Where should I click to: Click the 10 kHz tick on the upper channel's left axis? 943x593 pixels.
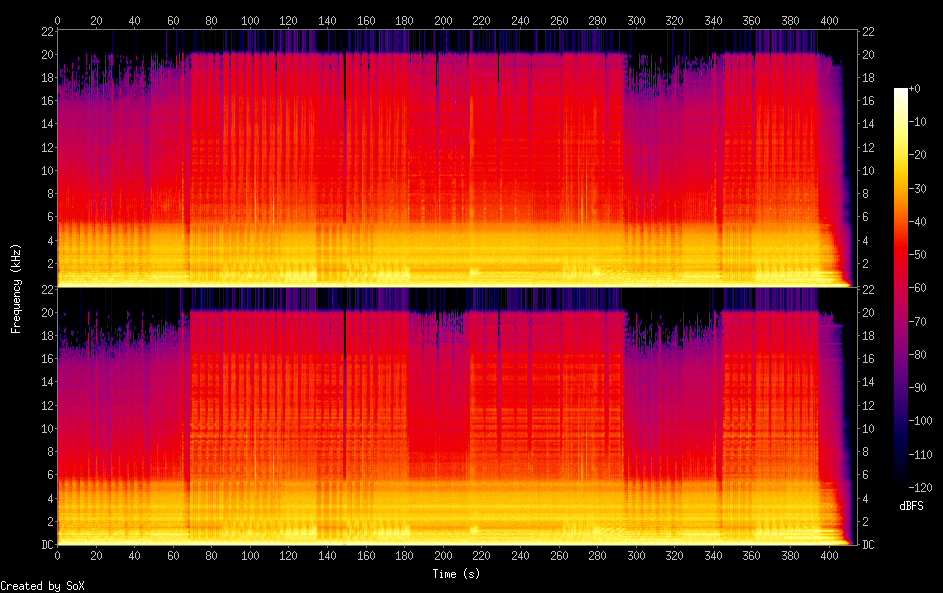click(x=46, y=170)
